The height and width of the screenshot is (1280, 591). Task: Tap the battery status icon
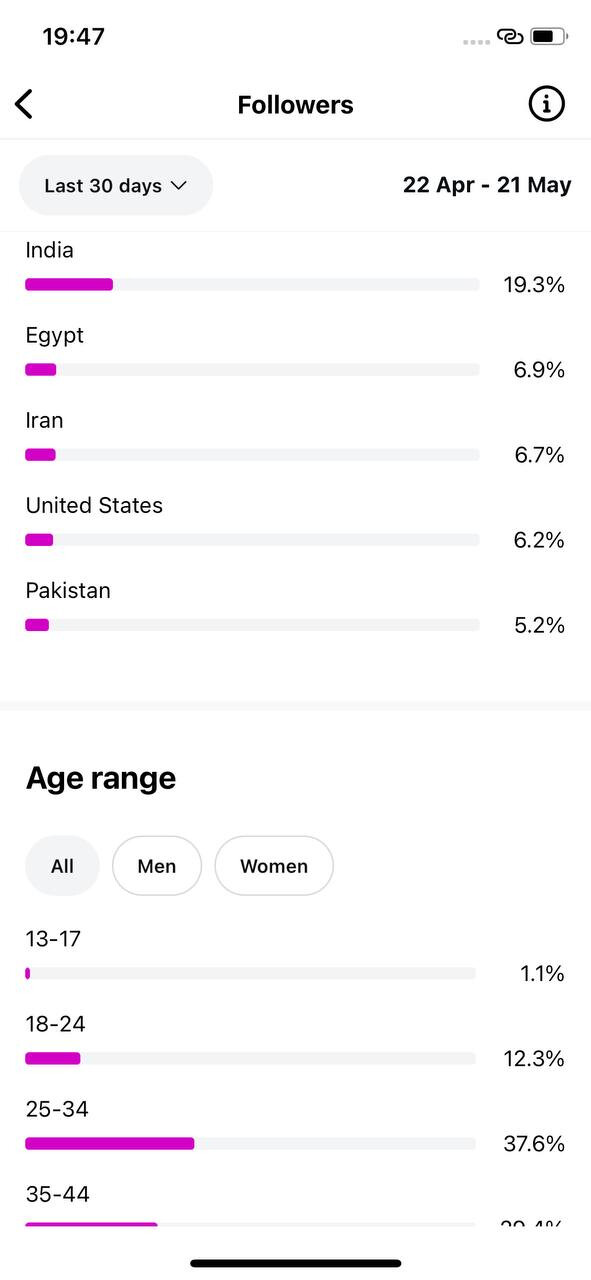coord(549,37)
